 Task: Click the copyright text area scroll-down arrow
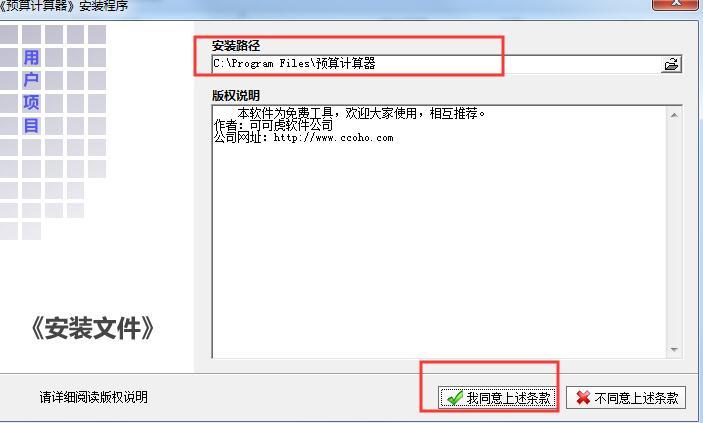pyautogui.click(x=674, y=349)
